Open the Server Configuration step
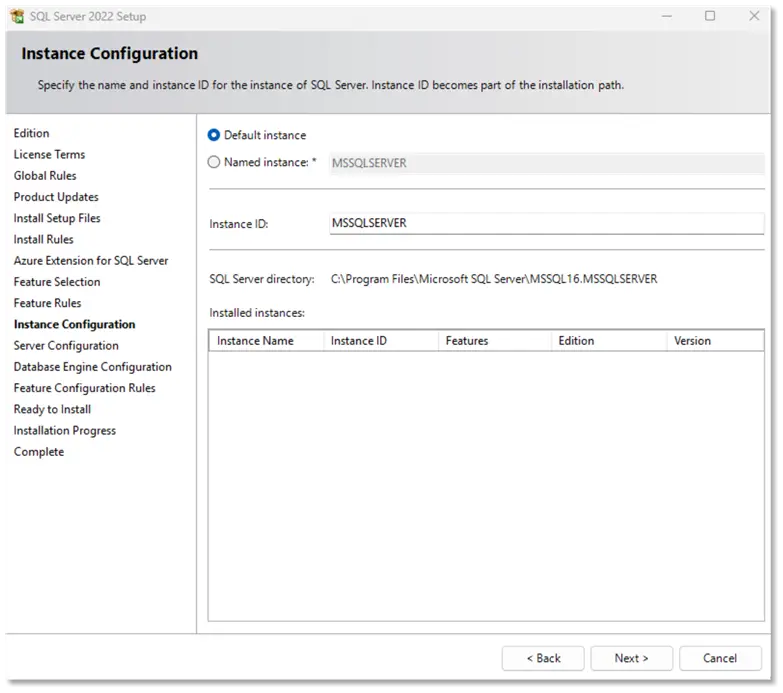This screenshot has width=783, height=693. (66, 346)
